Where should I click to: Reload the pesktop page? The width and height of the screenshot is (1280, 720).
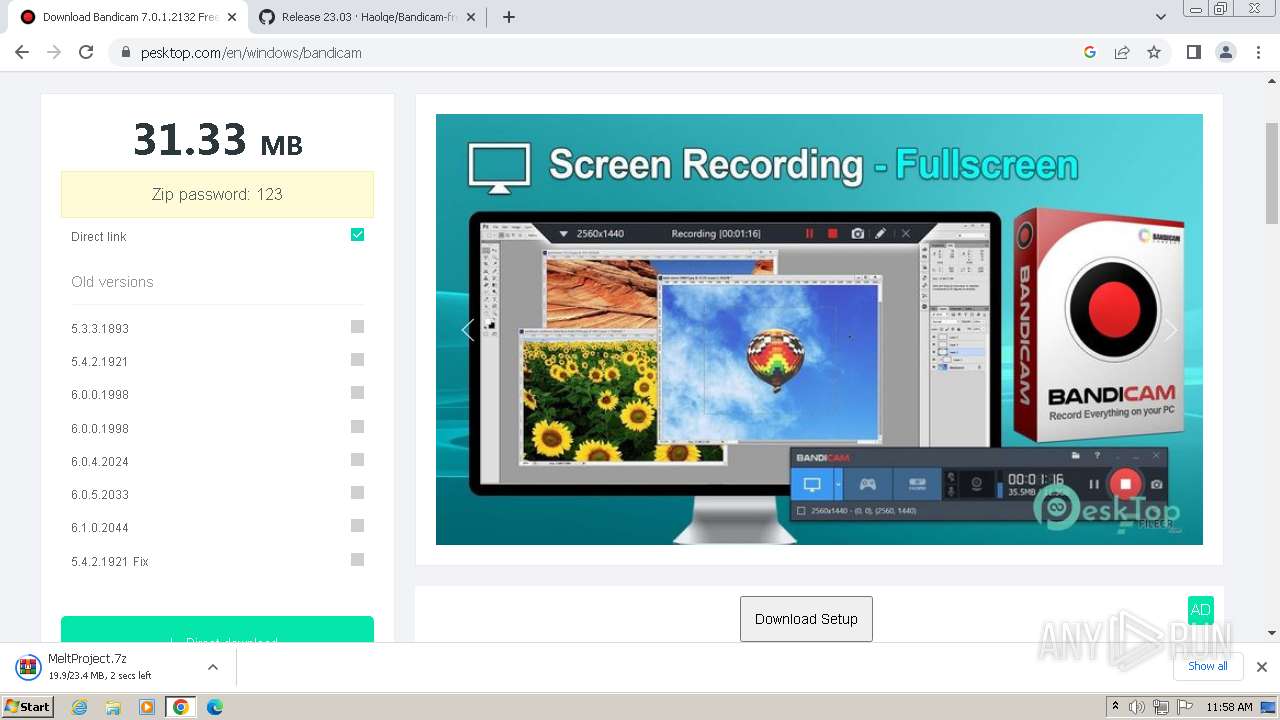tap(86, 52)
